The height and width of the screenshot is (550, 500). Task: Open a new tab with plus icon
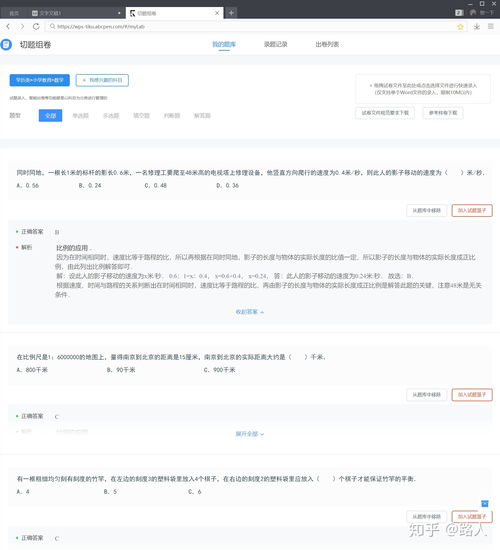click(231, 13)
